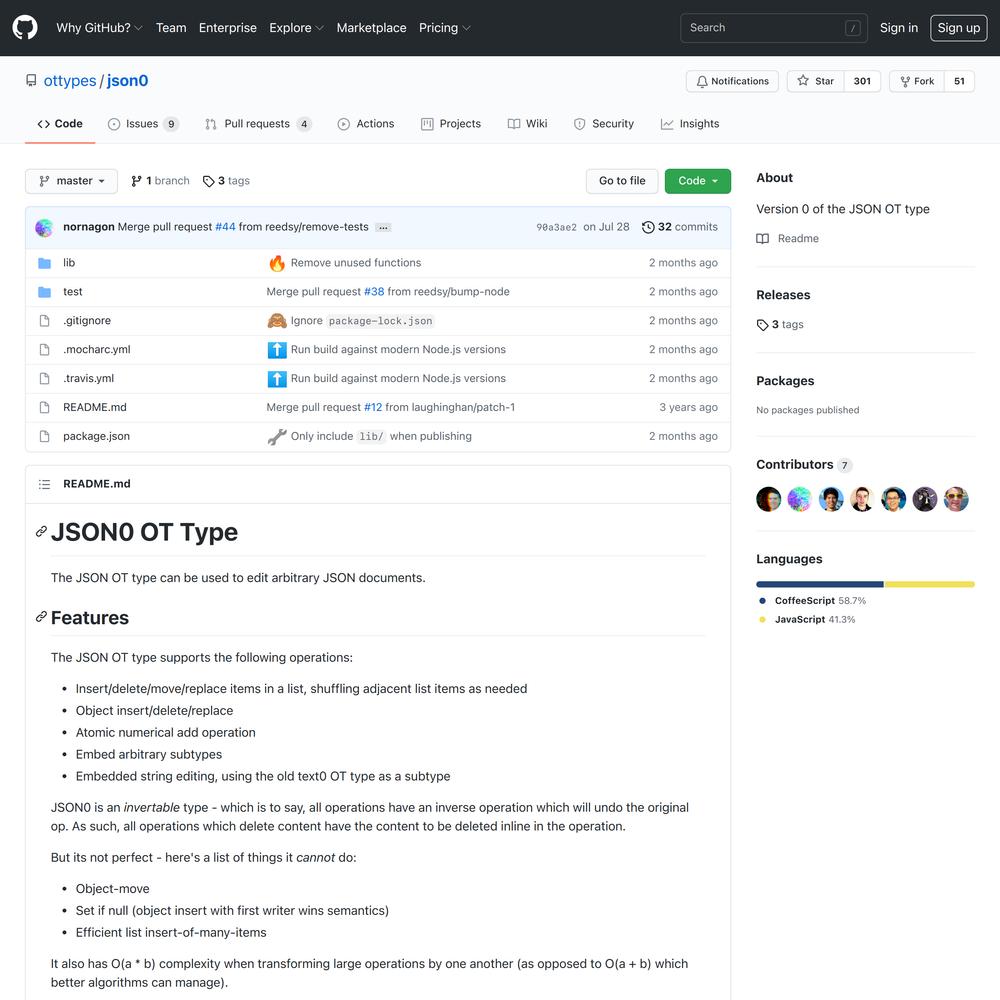Click the tag icon under Releases
This screenshot has width=1000, height=1000.
762,325
